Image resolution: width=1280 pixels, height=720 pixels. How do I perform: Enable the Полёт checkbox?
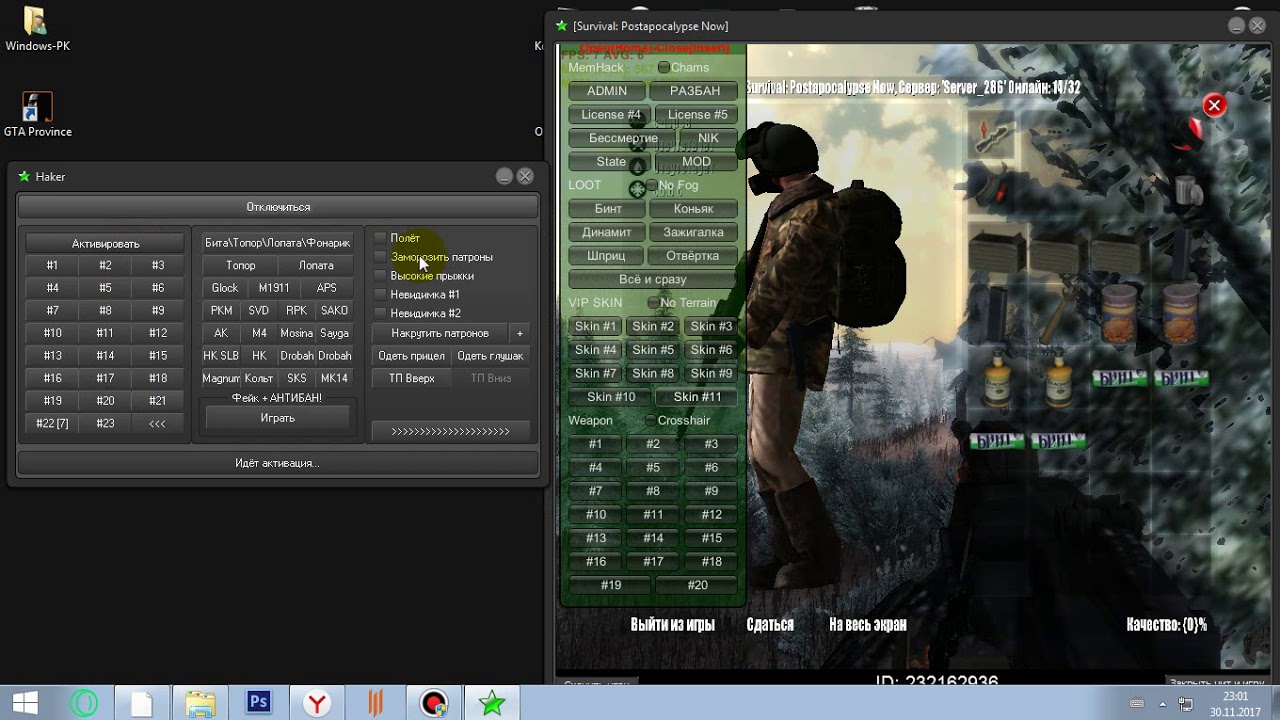point(380,238)
